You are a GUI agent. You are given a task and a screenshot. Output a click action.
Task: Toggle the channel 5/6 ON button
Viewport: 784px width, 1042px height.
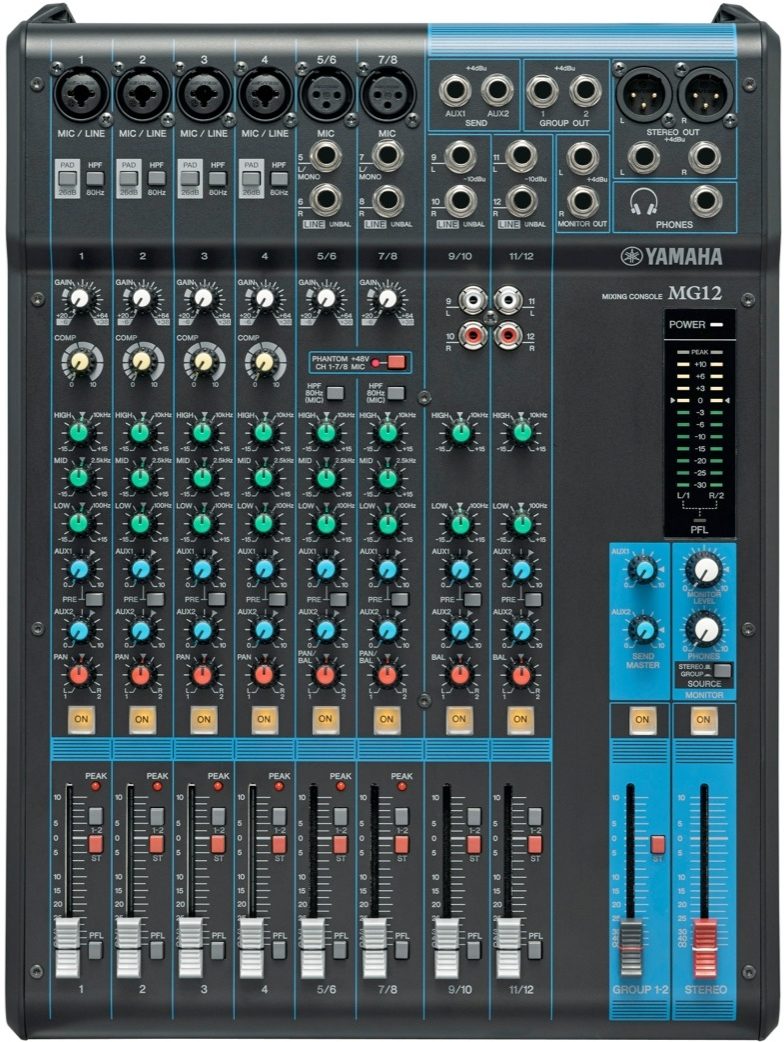(326, 719)
